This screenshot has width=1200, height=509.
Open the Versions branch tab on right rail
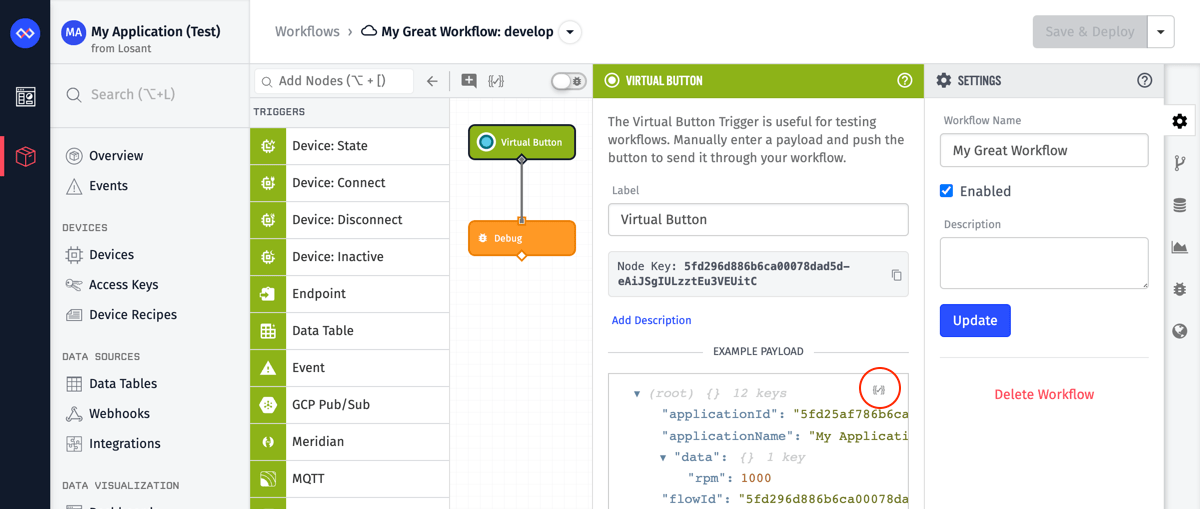[1180, 163]
